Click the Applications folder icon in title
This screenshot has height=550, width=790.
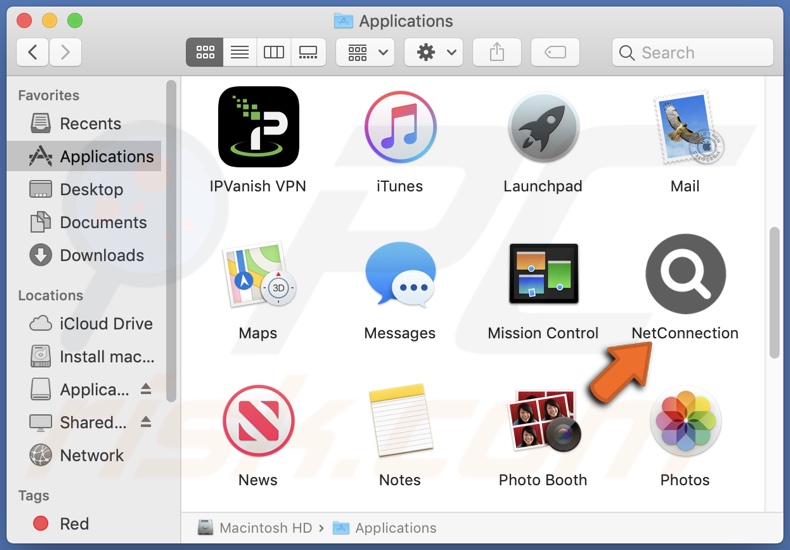(344, 21)
